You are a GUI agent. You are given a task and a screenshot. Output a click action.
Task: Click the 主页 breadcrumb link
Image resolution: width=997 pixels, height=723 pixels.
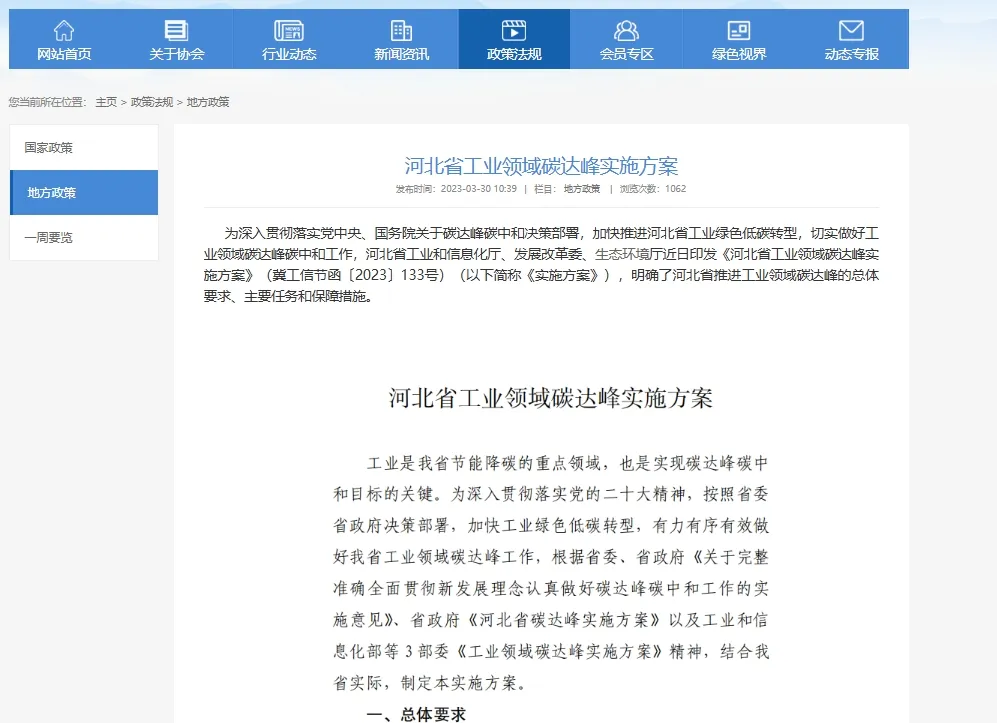tap(106, 102)
